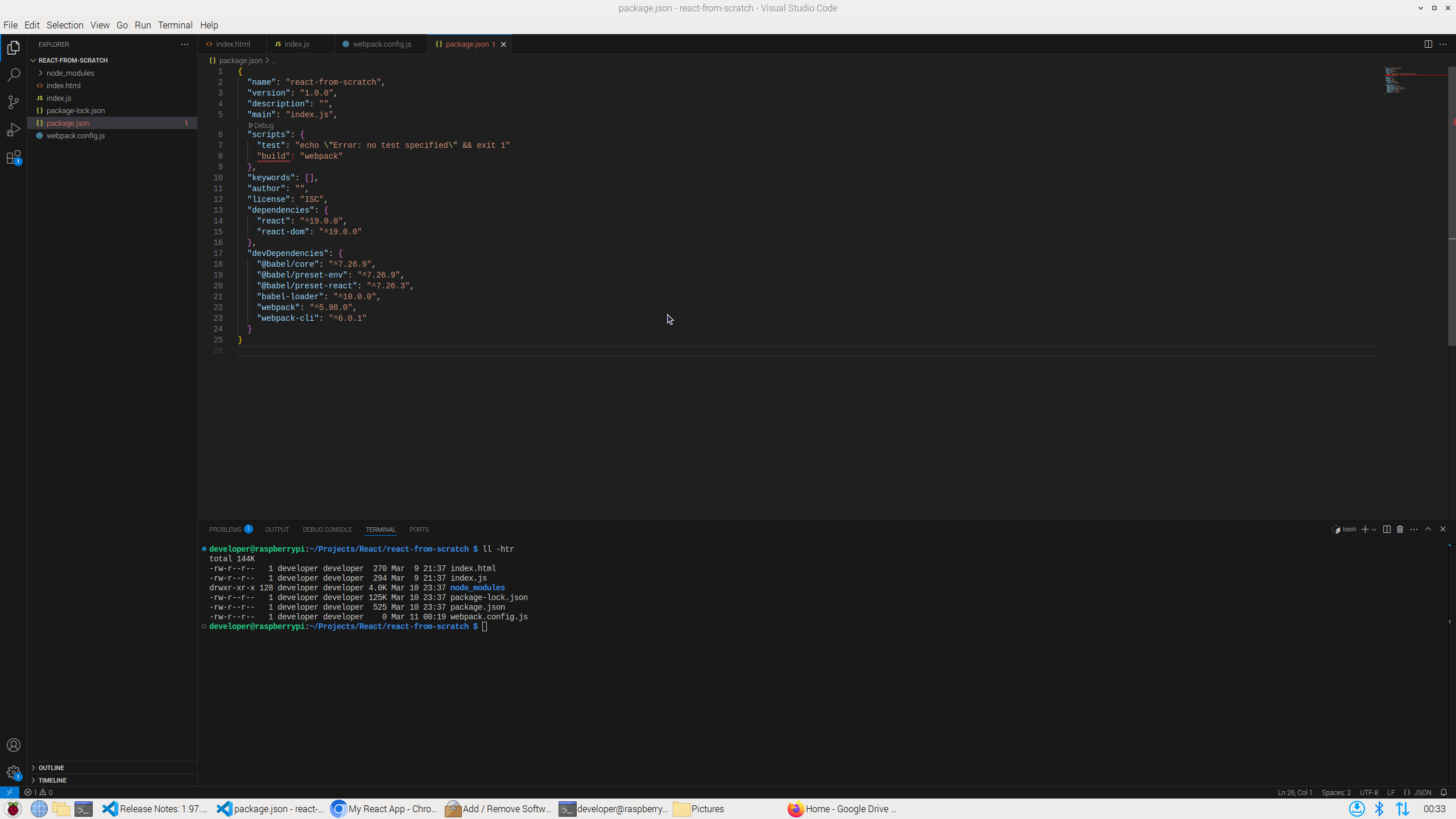The width and height of the screenshot is (1456, 819).
Task: Open terminal panel more actions menu
Action: point(1414,530)
